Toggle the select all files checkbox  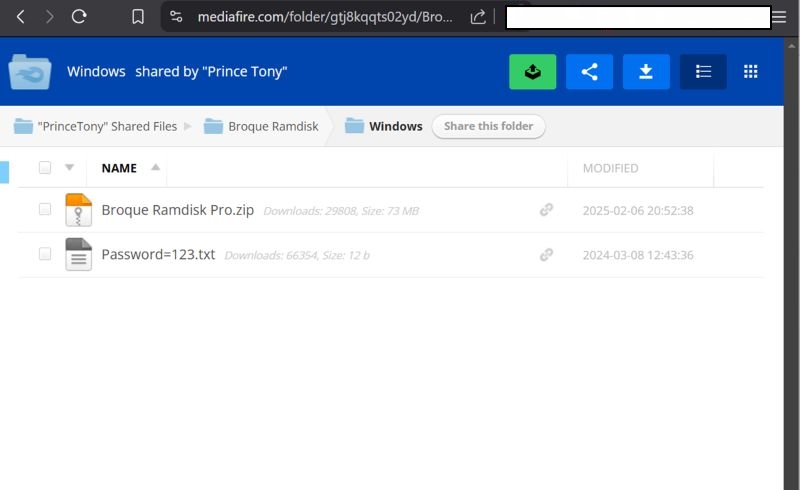click(45, 168)
